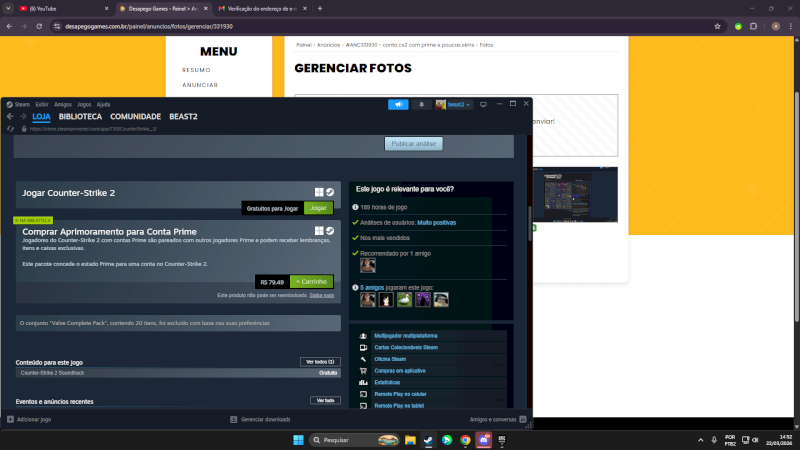Open Remote Play no celular link

pyautogui.click(x=401, y=394)
